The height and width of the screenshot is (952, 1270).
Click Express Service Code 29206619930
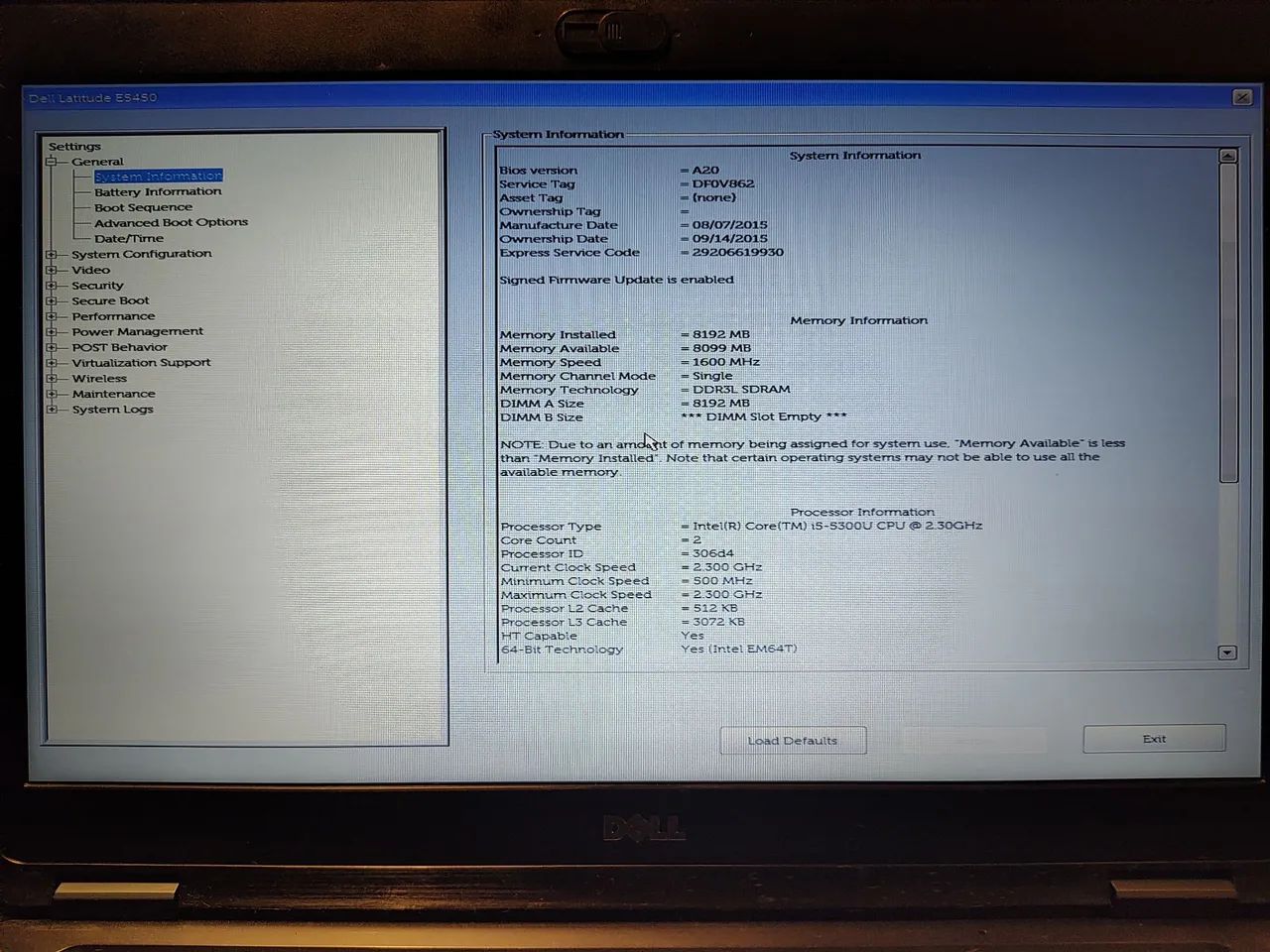click(737, 252)
